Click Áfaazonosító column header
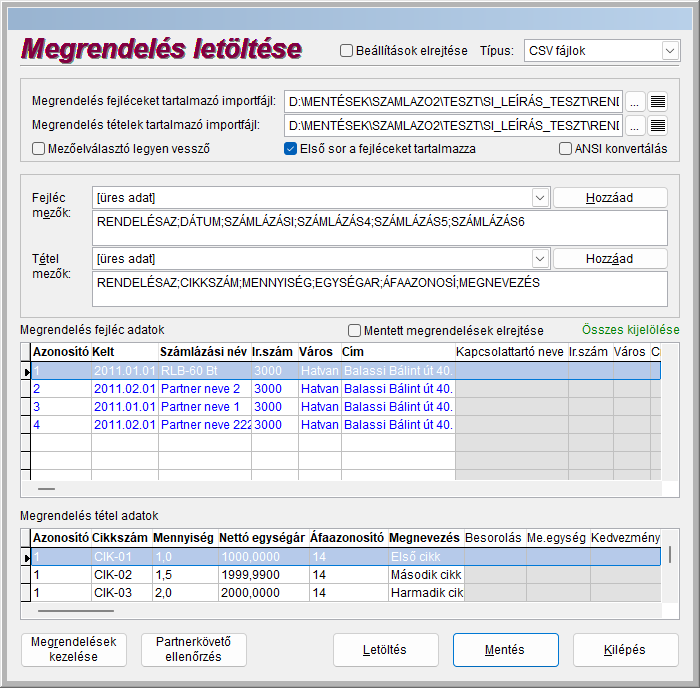This screenshot has width=700, height=688. 348,538
